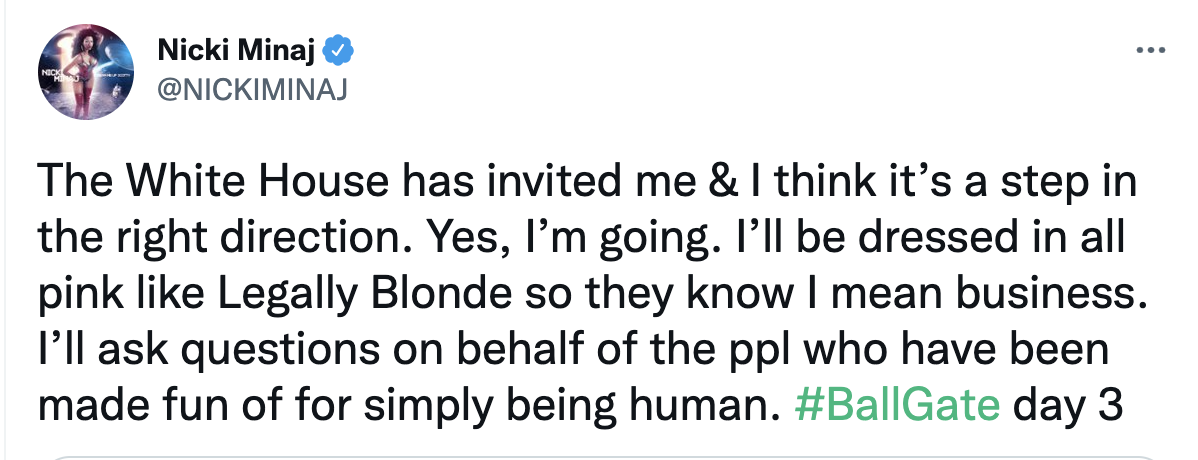Open the @NICKIMINAJ handle link
1198x460 pixels.
252,90
